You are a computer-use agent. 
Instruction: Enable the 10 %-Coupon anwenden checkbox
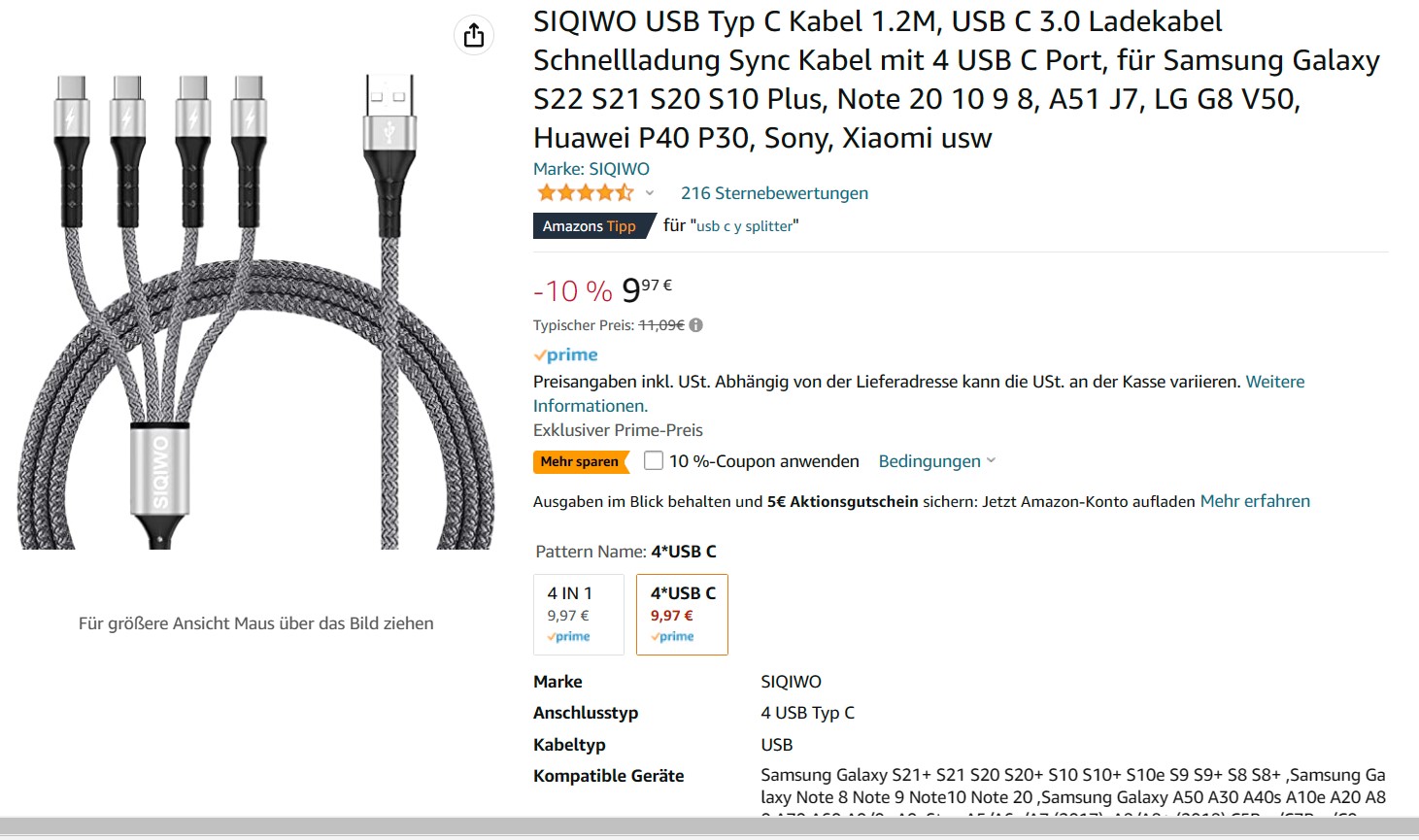pyautogui.click(x=654, y=461)
